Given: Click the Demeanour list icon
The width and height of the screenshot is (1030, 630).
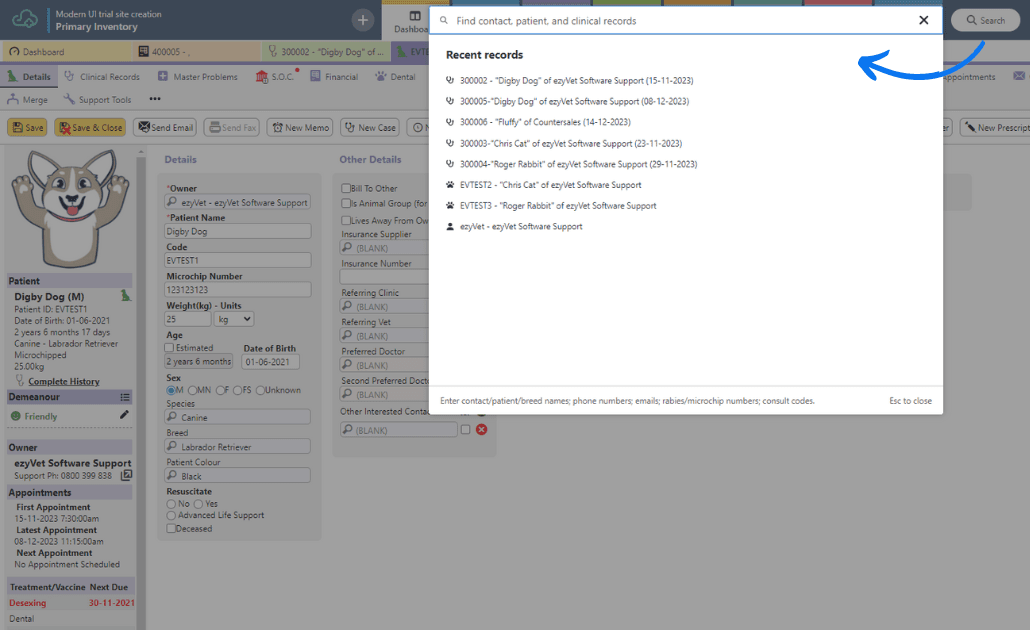Looking at the screenshot, I should (x=125, y=397).
